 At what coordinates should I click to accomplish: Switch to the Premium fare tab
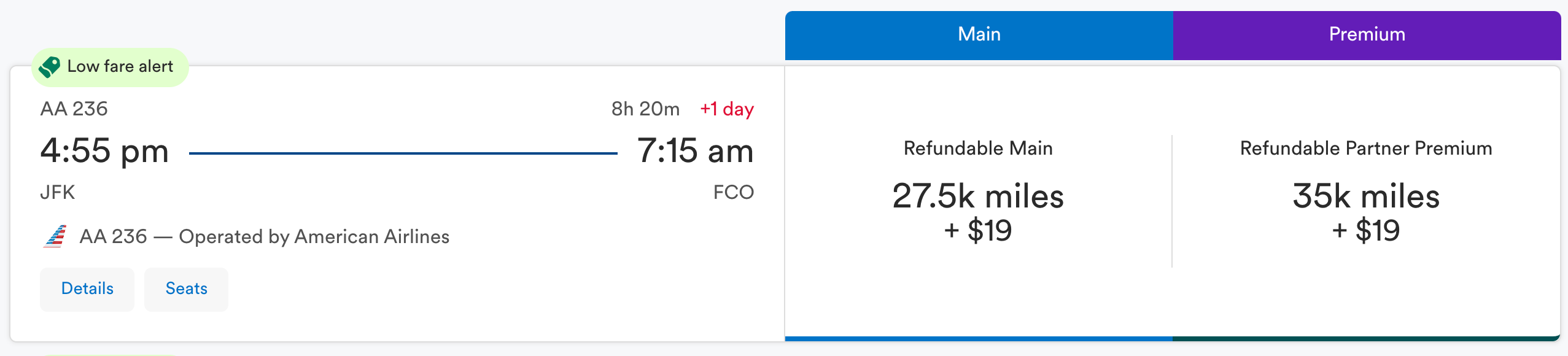click(x=1367, y=34)
